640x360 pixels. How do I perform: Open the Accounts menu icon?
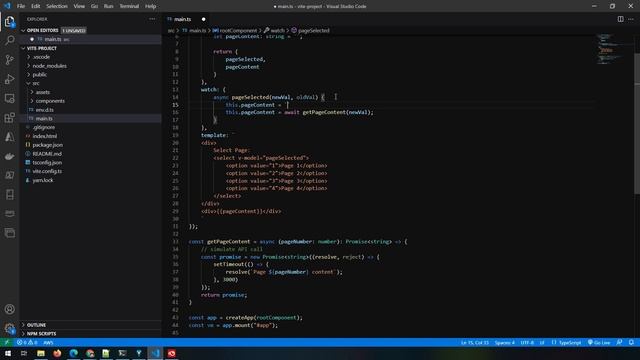coord(9,309)
